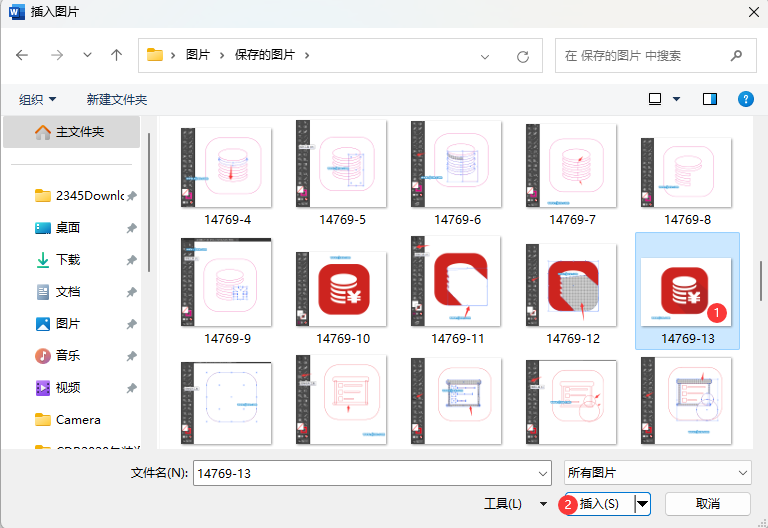This screenshot has height=528, width=768.
Task: Unpin 桌面 using its pin icon
Action: 131,228
